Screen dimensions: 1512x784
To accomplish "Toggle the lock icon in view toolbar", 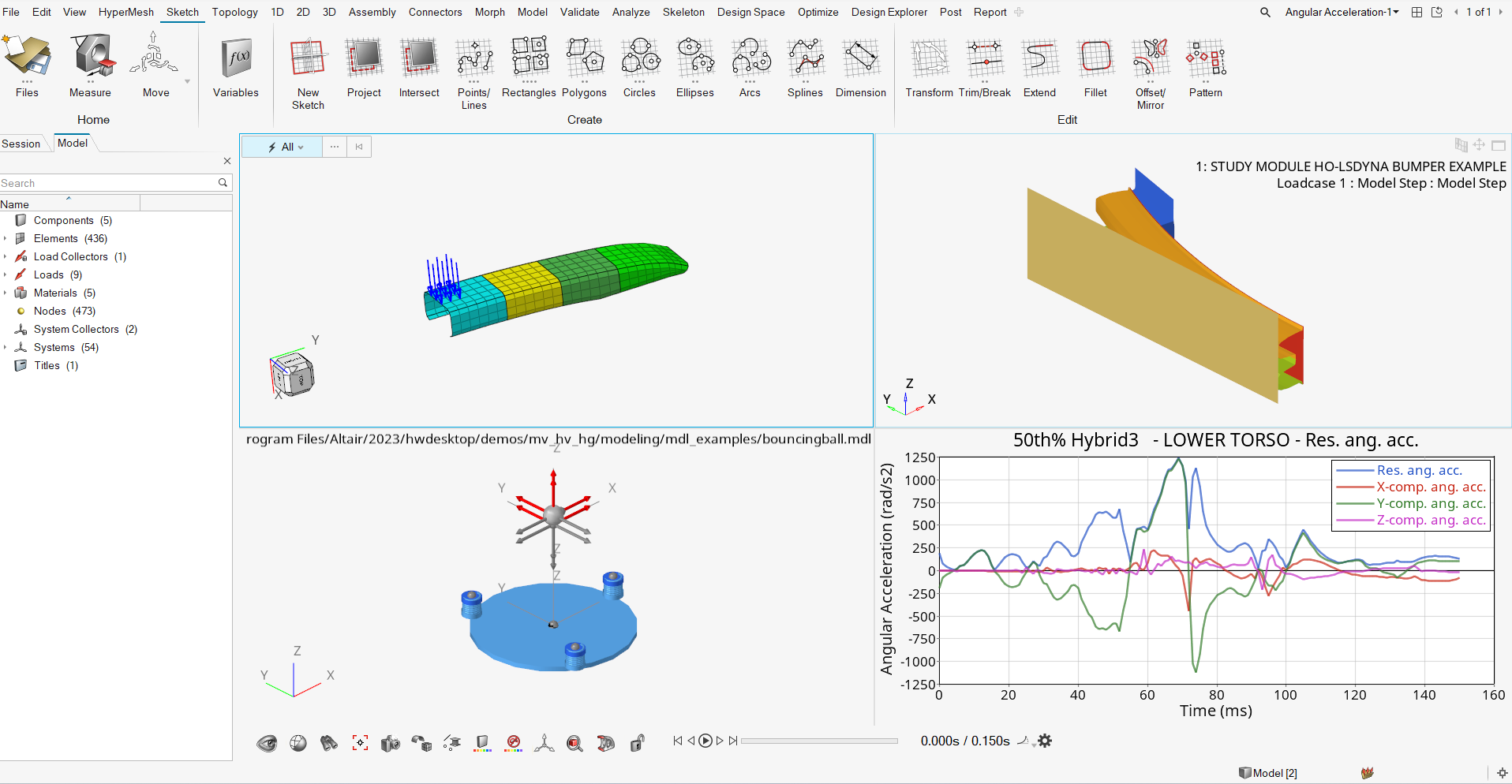I will [x=637, y=742].
